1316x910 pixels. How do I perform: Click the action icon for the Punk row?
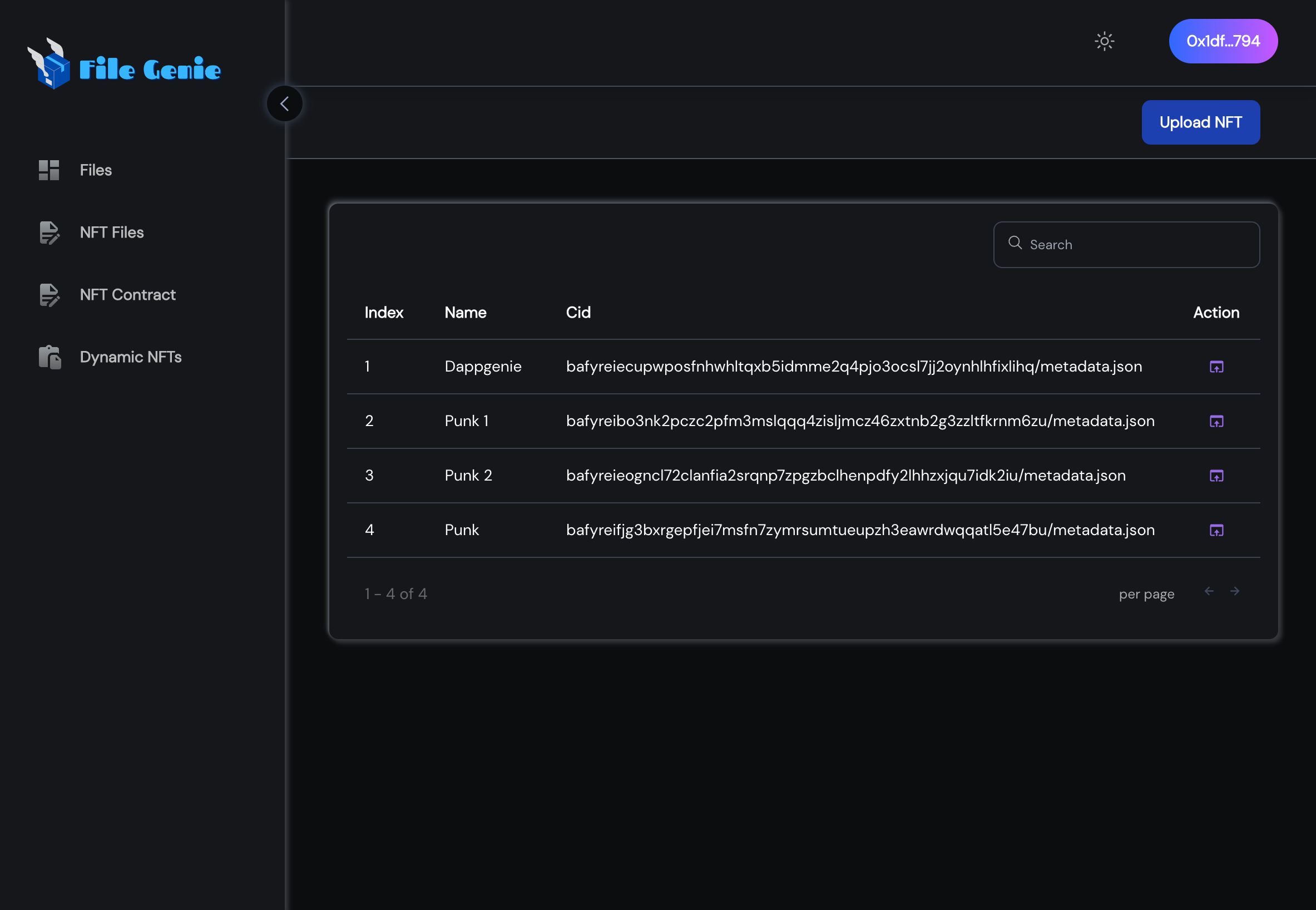tap(1216, 530)
